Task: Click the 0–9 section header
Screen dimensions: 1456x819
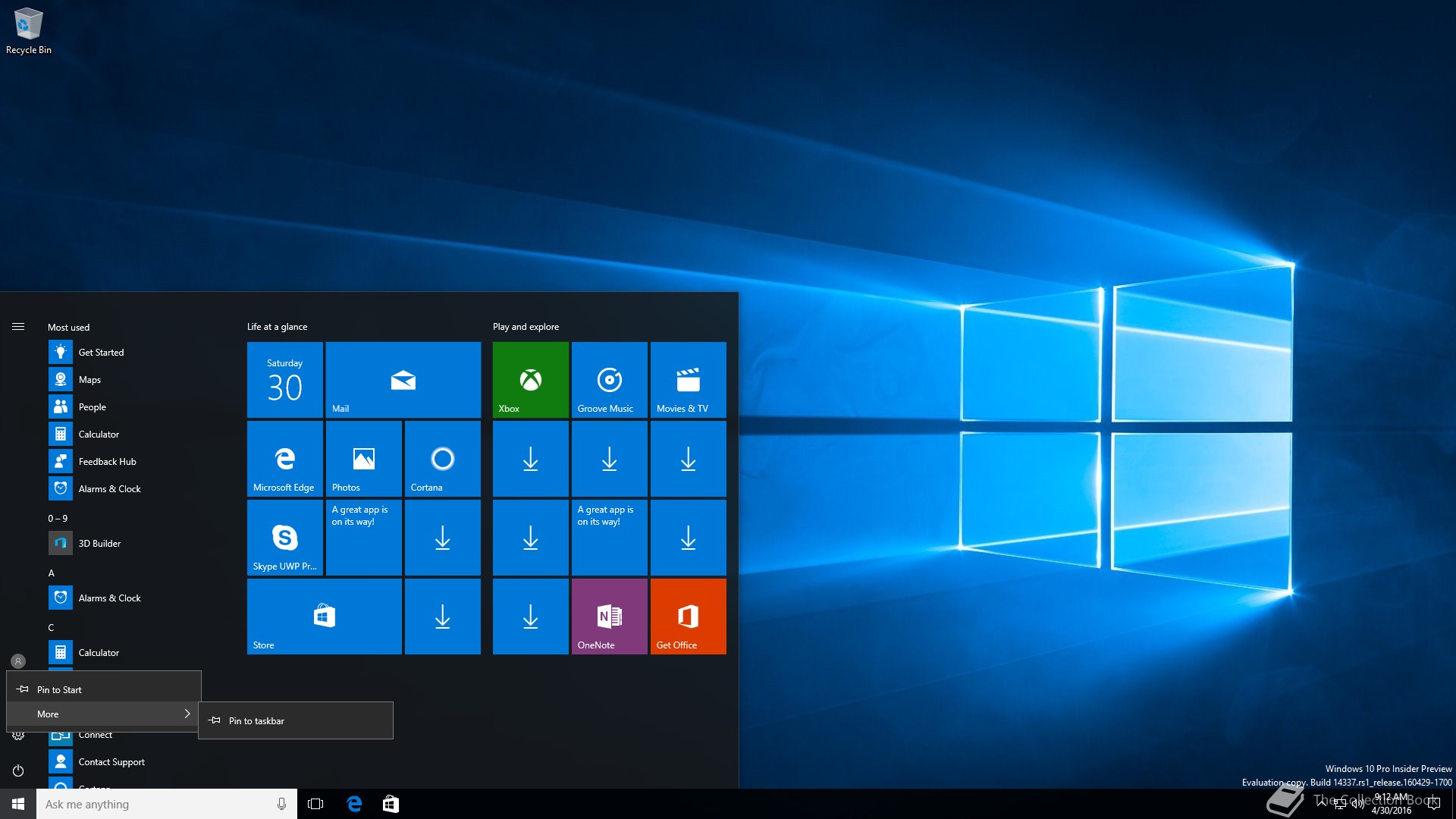Action: 58,518
